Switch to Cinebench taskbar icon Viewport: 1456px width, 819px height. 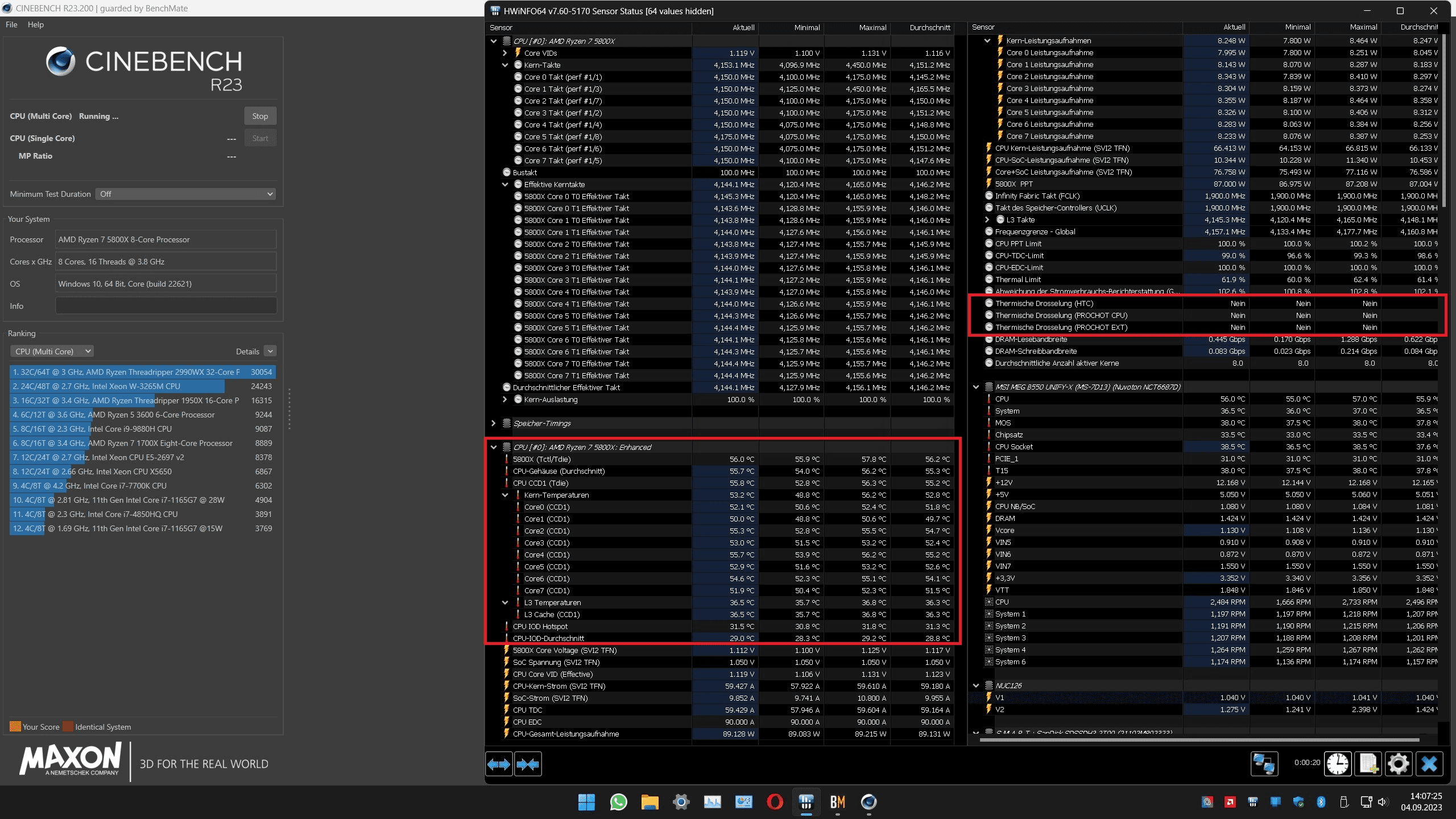click(x=868, y=802)
